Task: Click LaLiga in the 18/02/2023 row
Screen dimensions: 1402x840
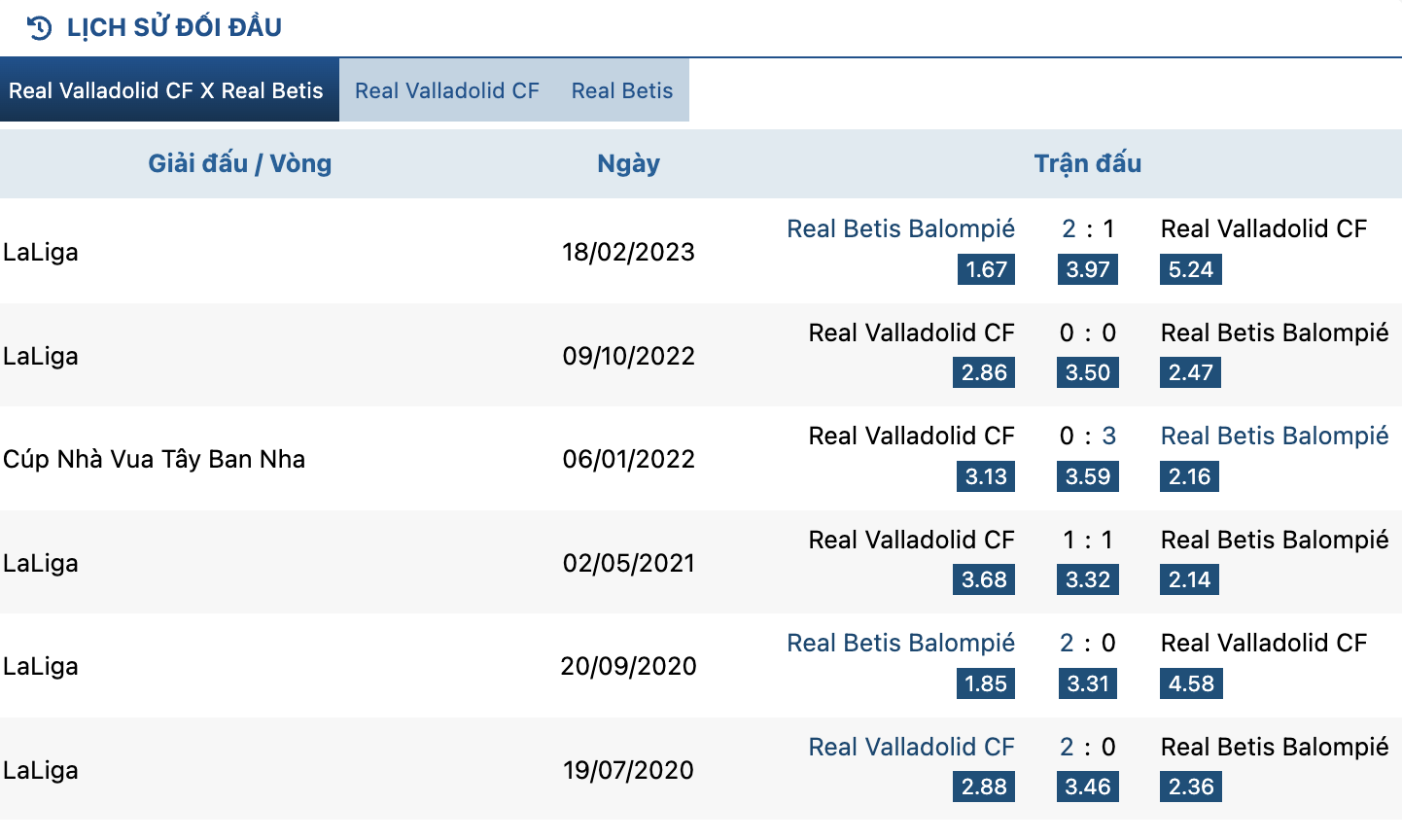Action: [x=41, y=252]
